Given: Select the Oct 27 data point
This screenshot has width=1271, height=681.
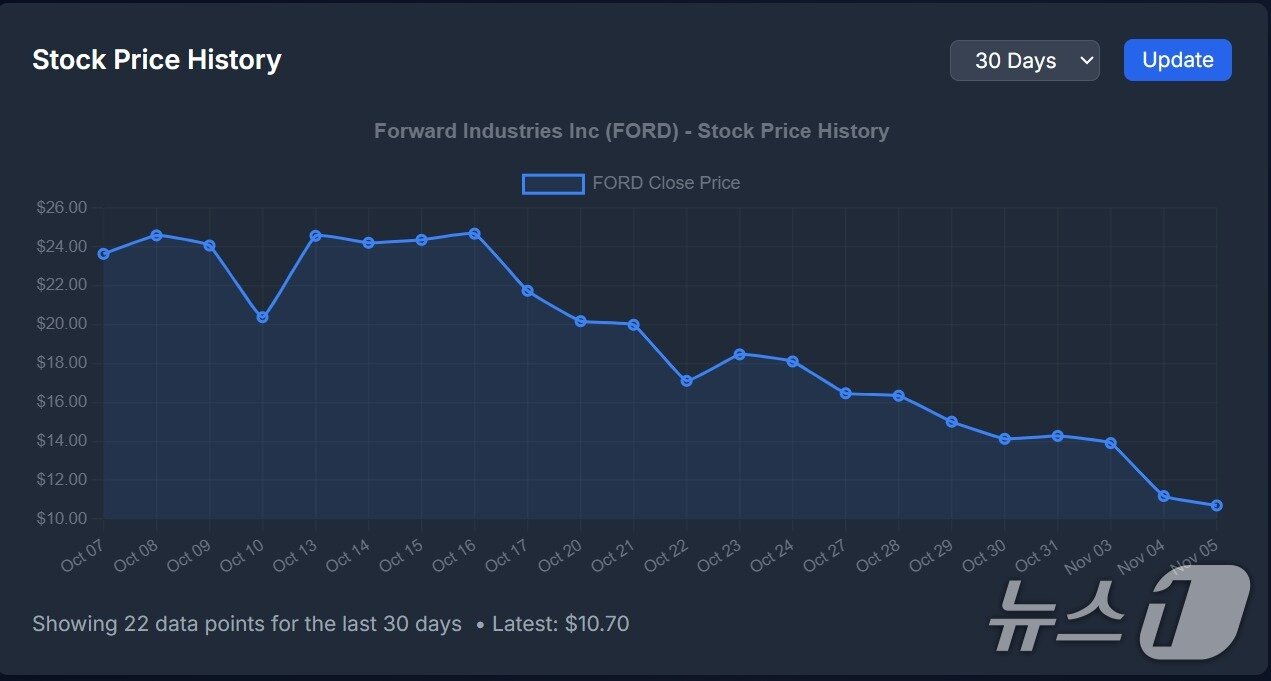Looking at the screenshot, I should 846,393.
